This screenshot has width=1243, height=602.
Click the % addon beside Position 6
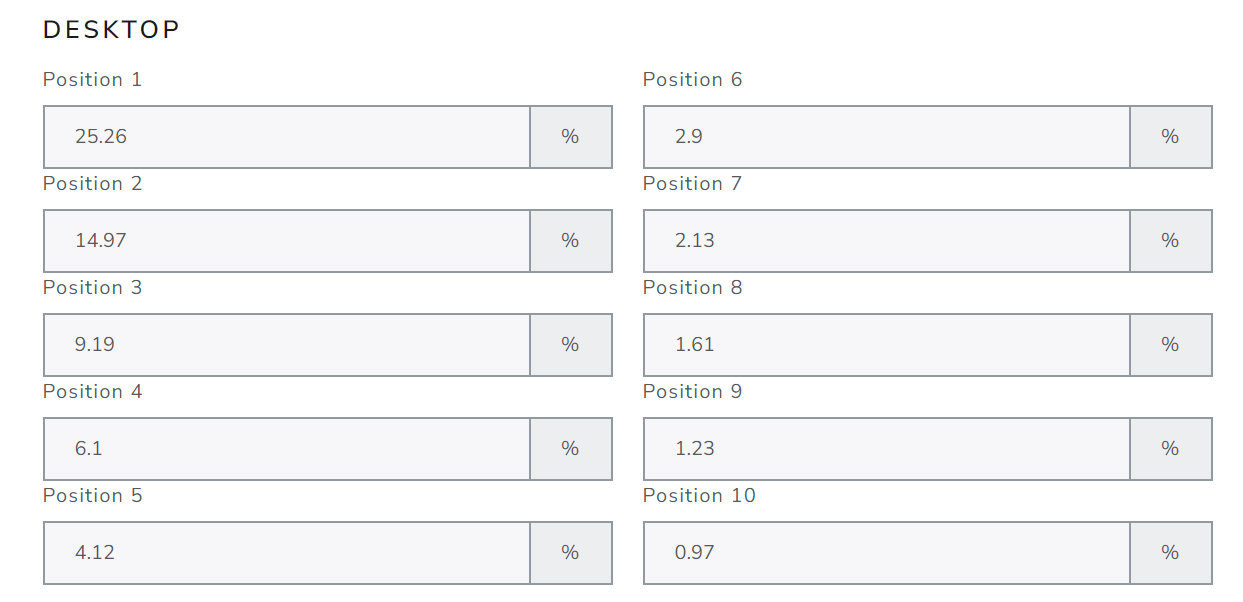(1171, 137)
